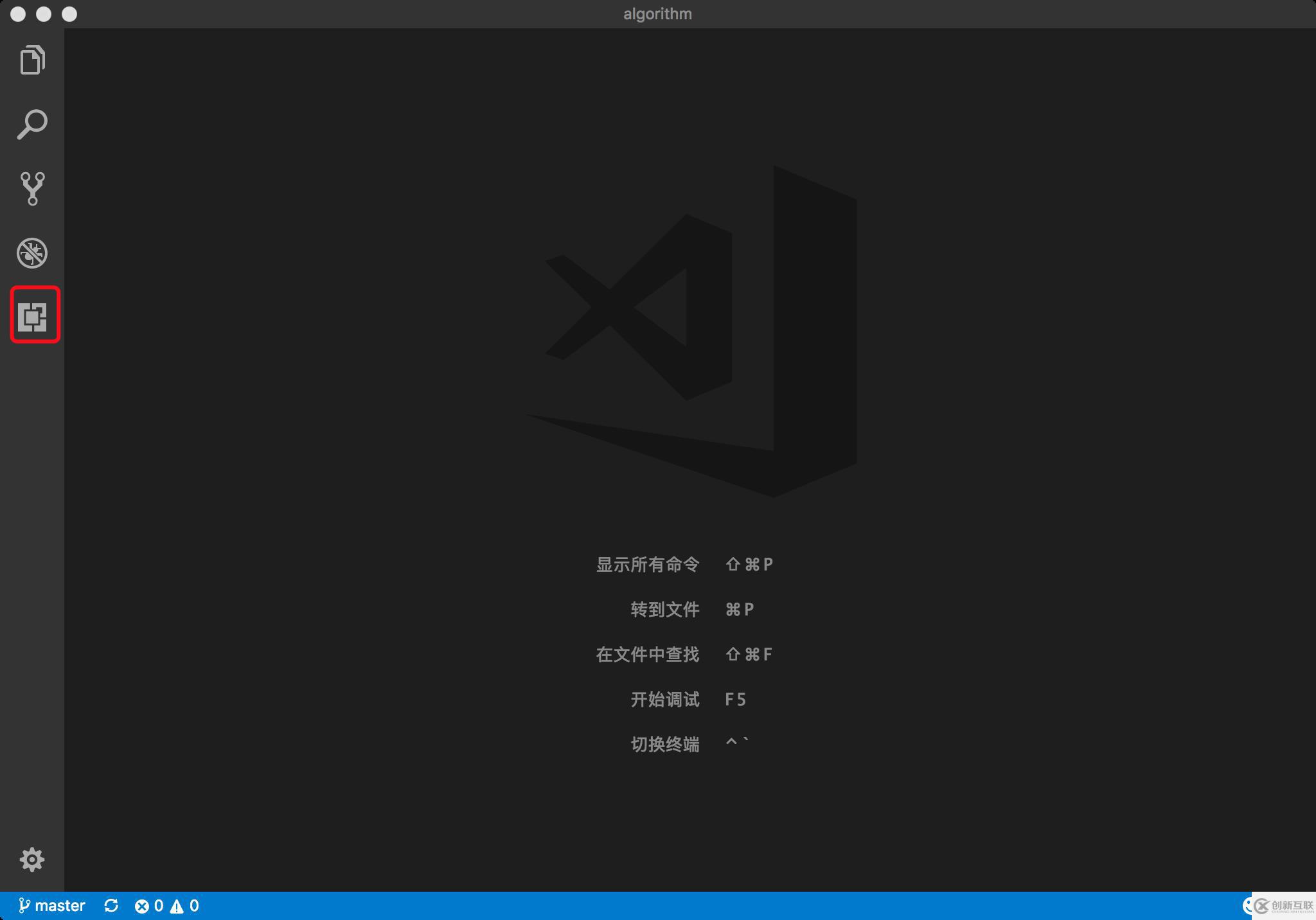
Task: Click the algorithm window title
Action: 657,14
